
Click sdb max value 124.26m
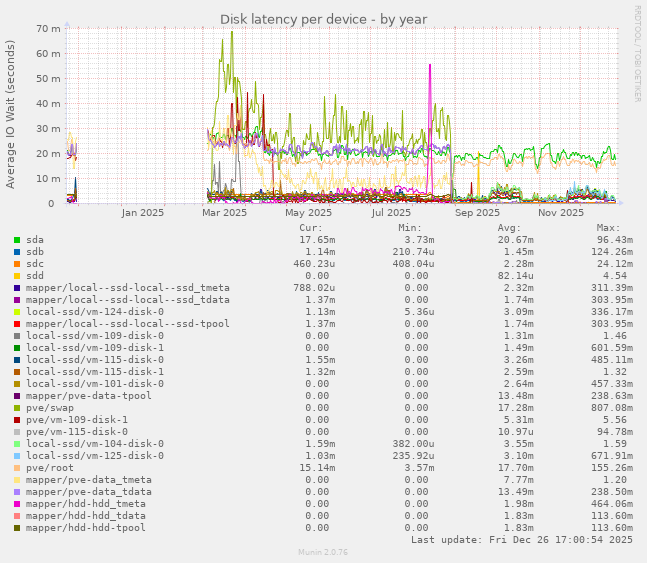coord(612,252)
